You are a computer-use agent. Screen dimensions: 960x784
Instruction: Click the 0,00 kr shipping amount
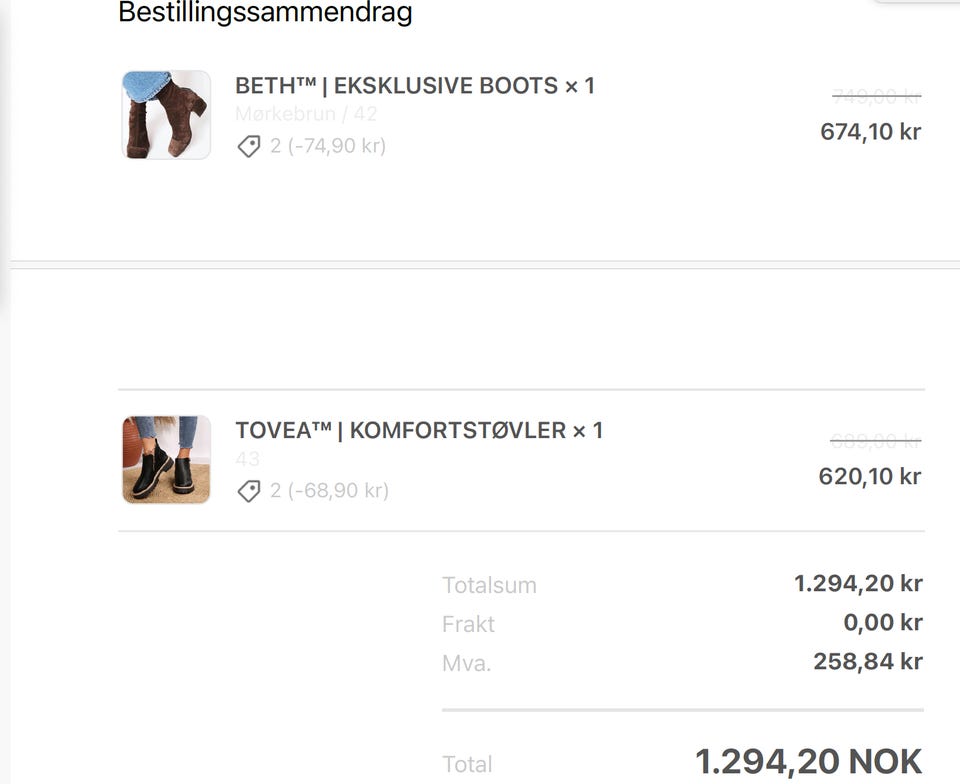tap(882, 622)
